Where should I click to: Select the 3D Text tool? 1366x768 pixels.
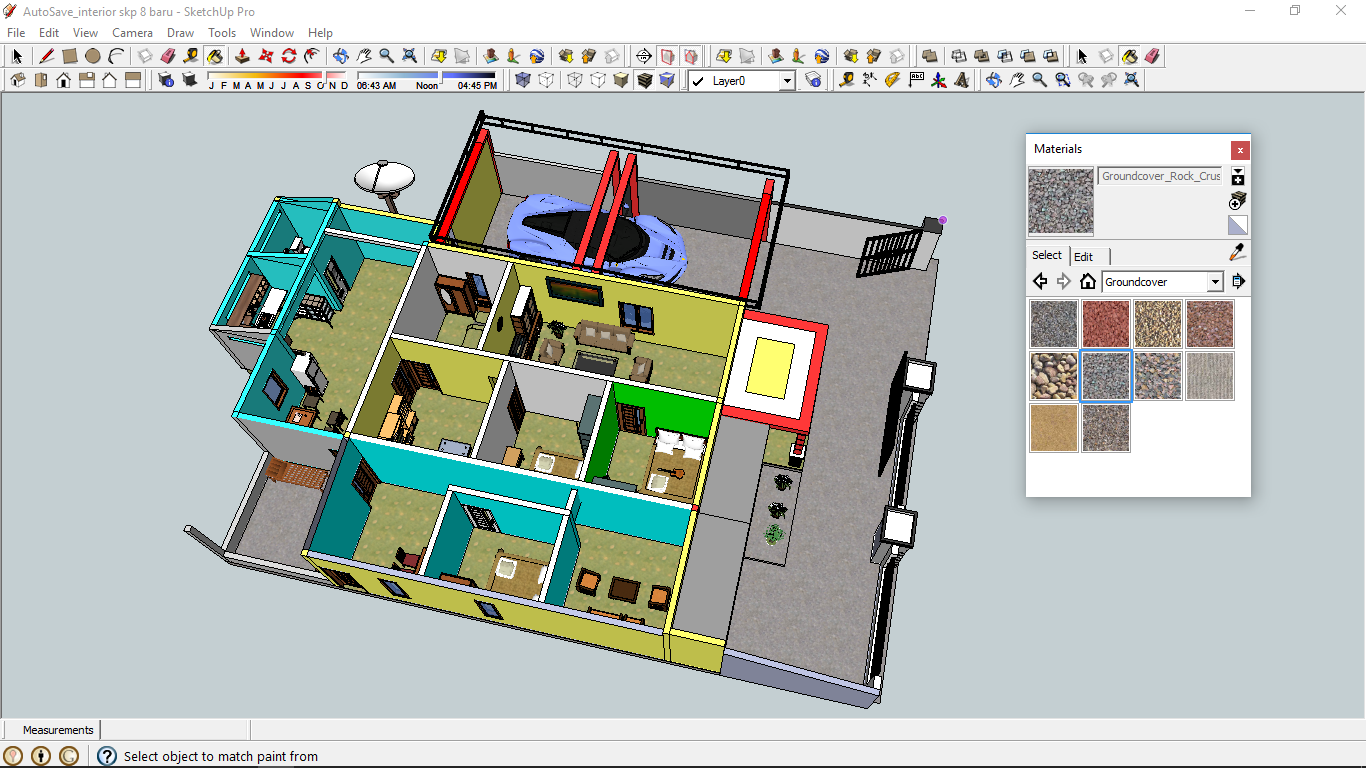click(961, 80)
